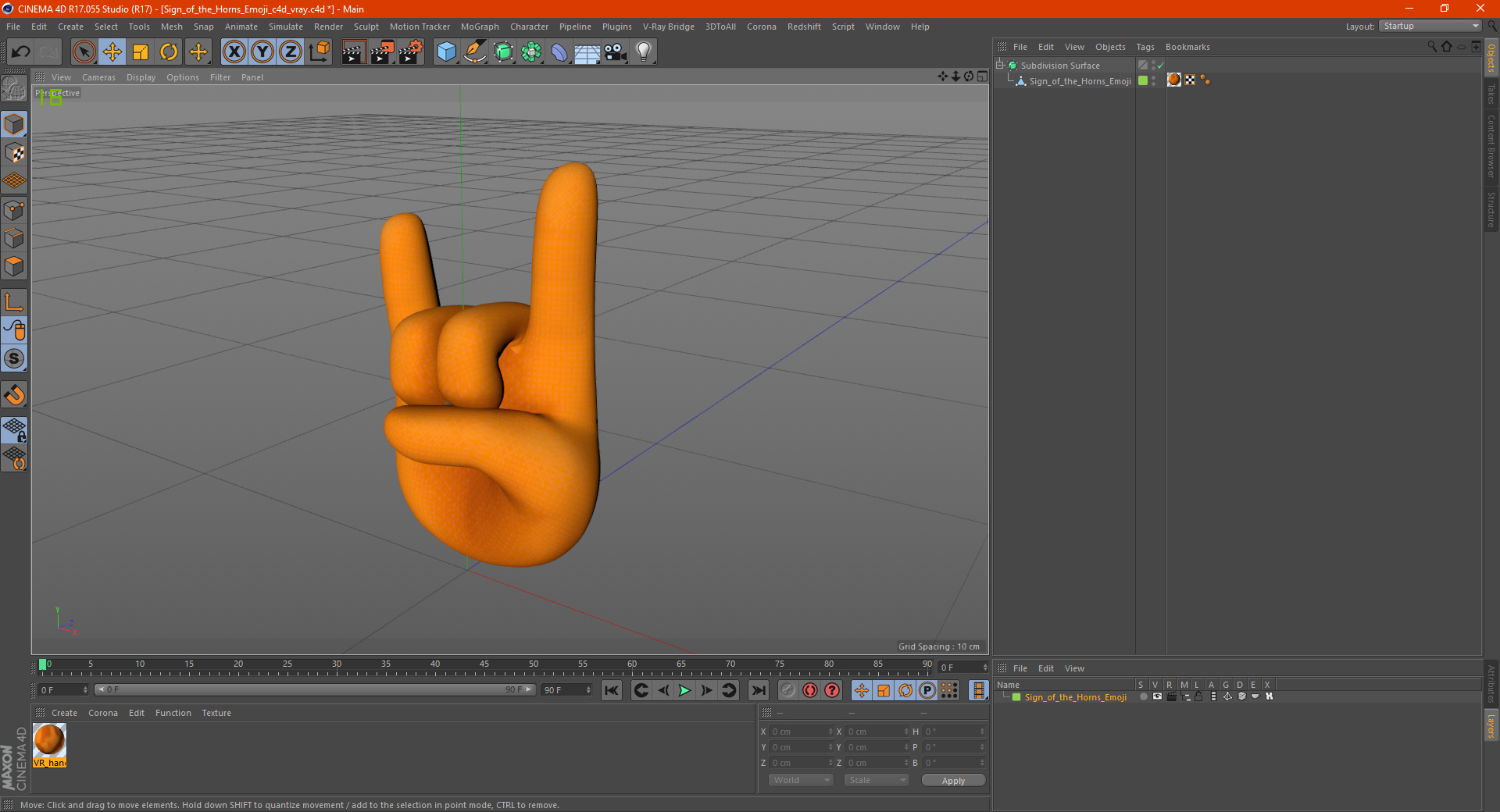Go to end of animation
This screenshot has width=1500, height=812.
[758, 690]
